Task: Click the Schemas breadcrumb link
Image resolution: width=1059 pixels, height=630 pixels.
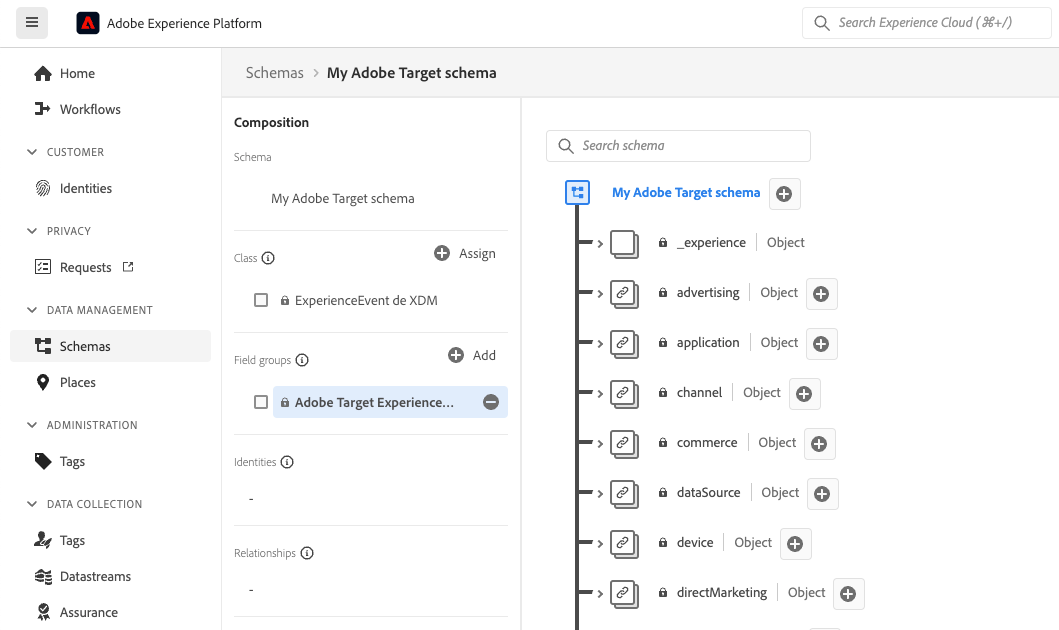Action: [274, 73]
